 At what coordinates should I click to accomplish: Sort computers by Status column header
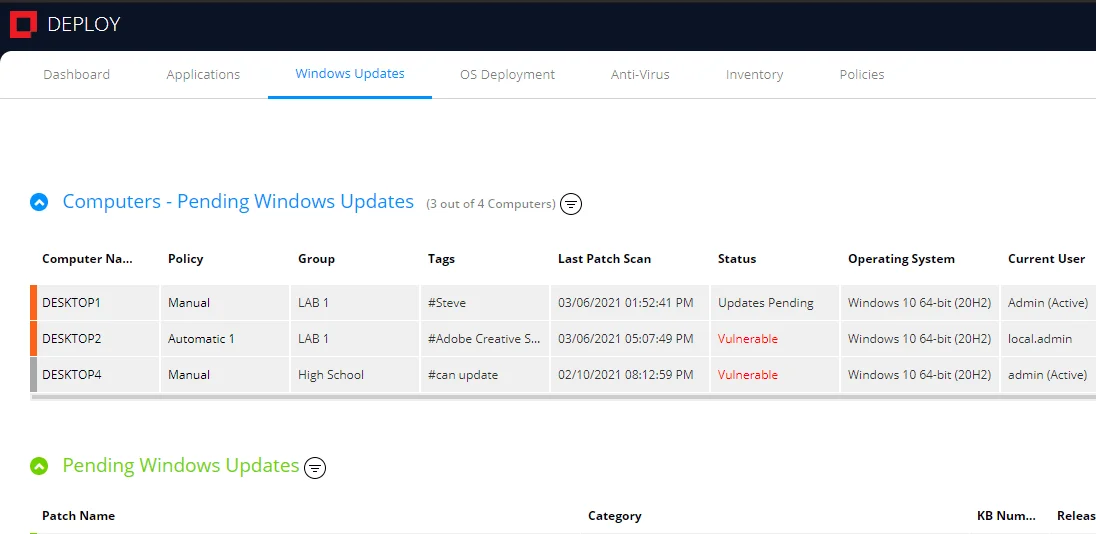[737, 259]
